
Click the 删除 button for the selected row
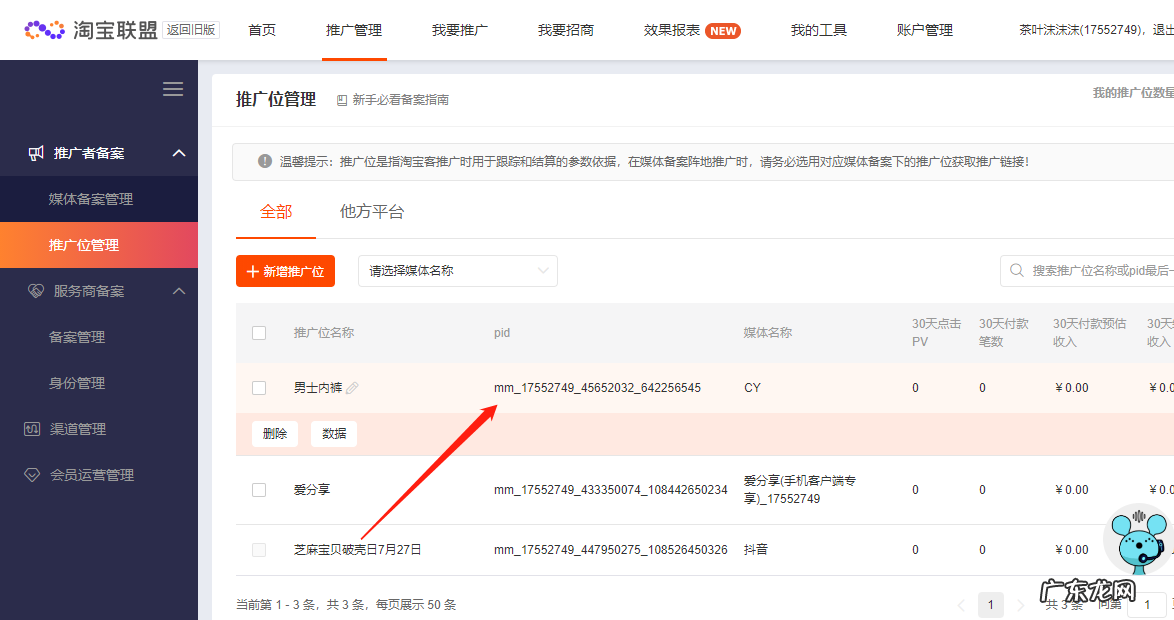coord(274,433)
